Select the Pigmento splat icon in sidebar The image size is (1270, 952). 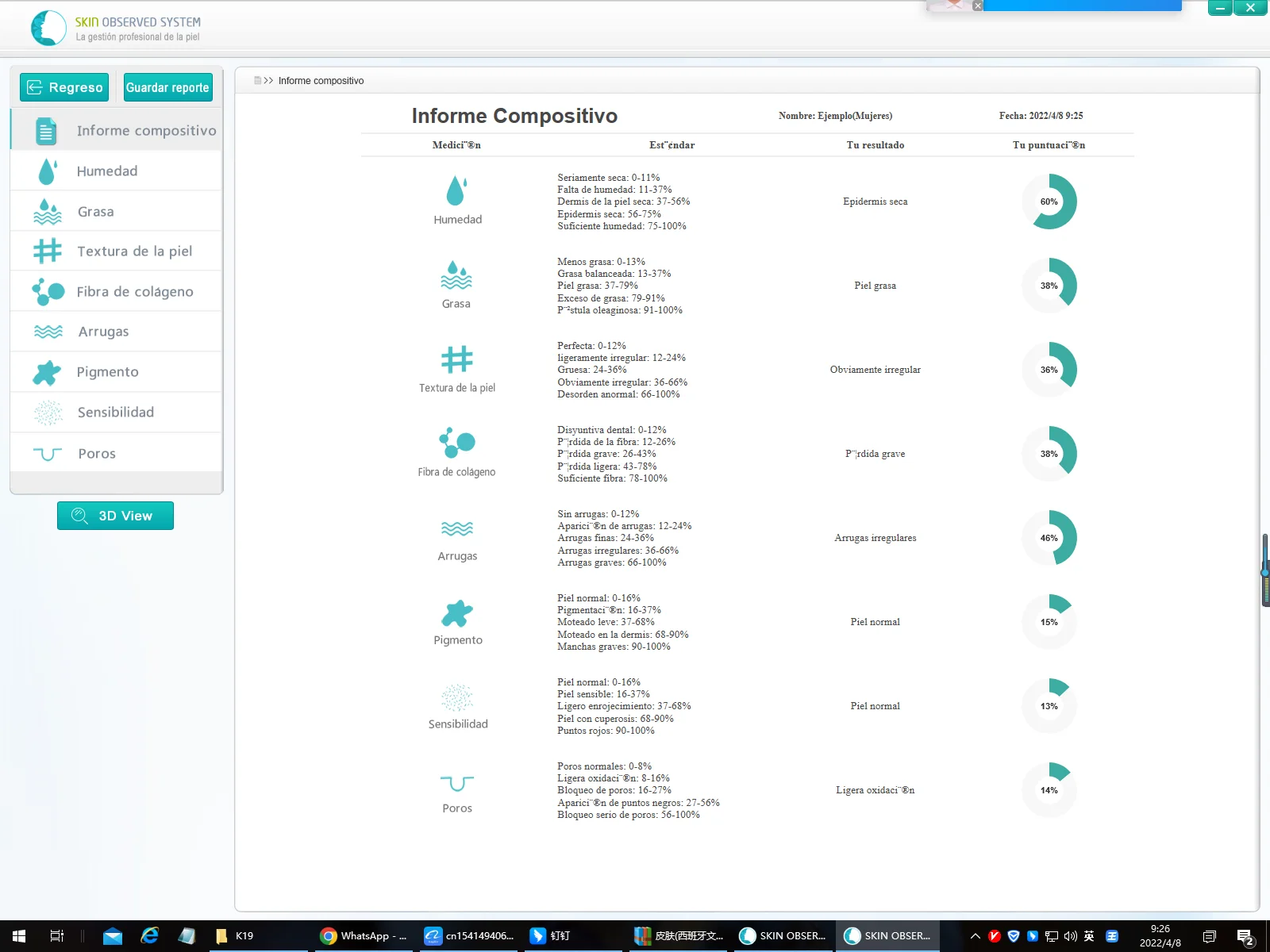click(x=48, y=372)
